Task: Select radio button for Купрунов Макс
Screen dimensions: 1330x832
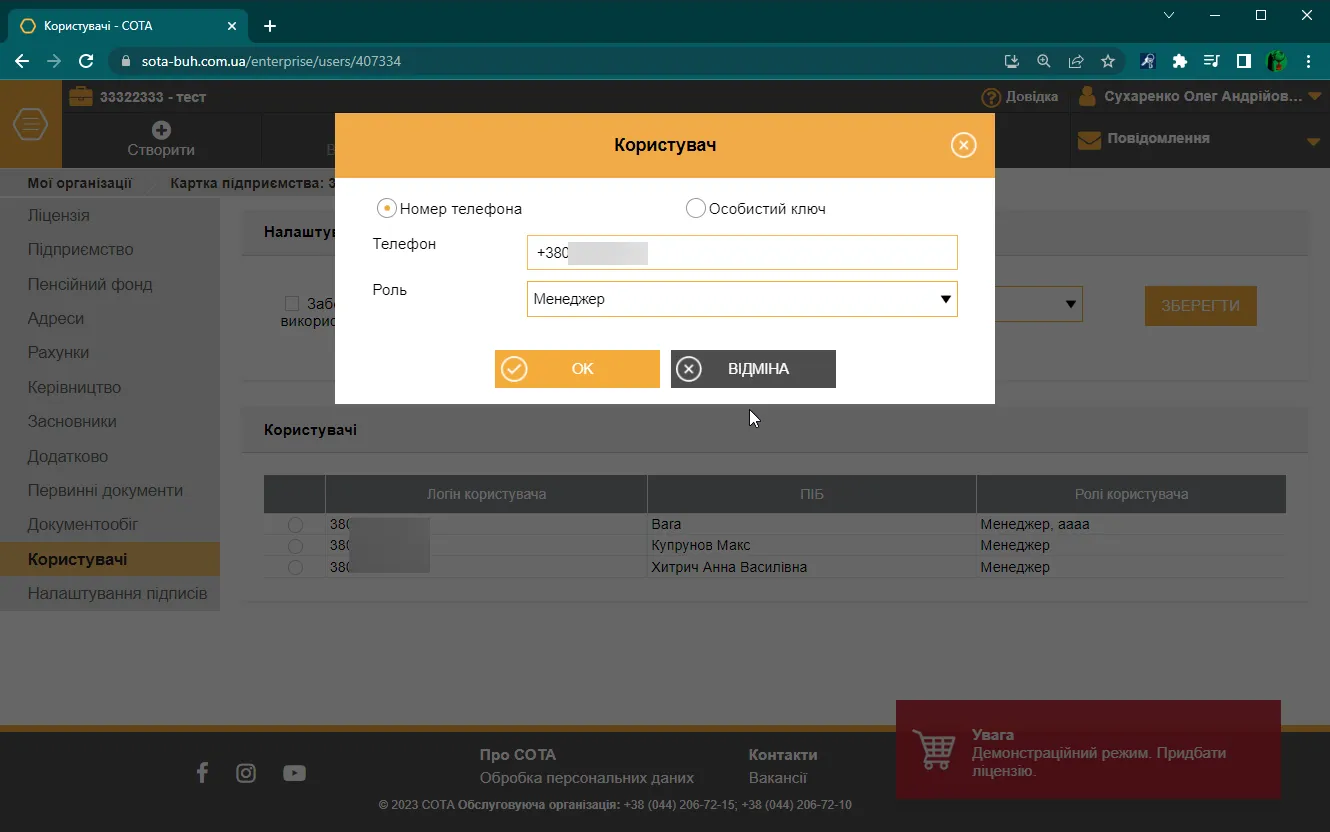Action: coord(295,546)
